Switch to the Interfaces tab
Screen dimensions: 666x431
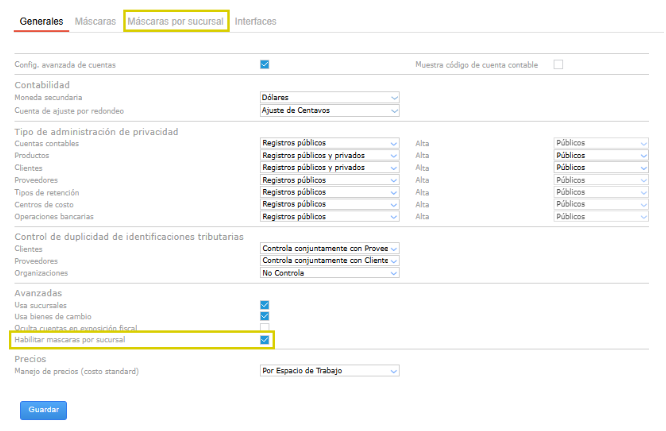click(255, 21)
